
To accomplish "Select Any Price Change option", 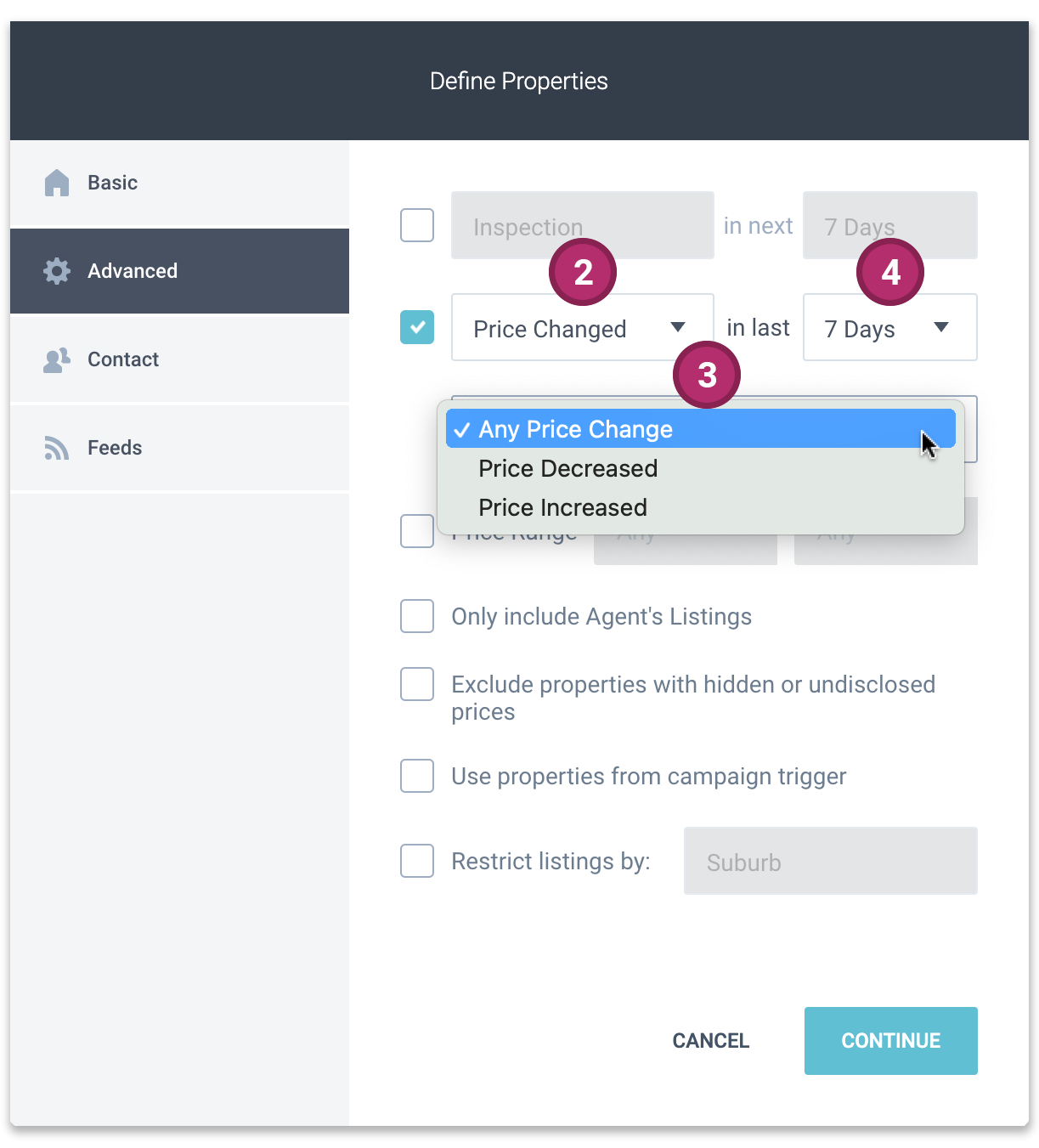I will [x=701, y=428].
